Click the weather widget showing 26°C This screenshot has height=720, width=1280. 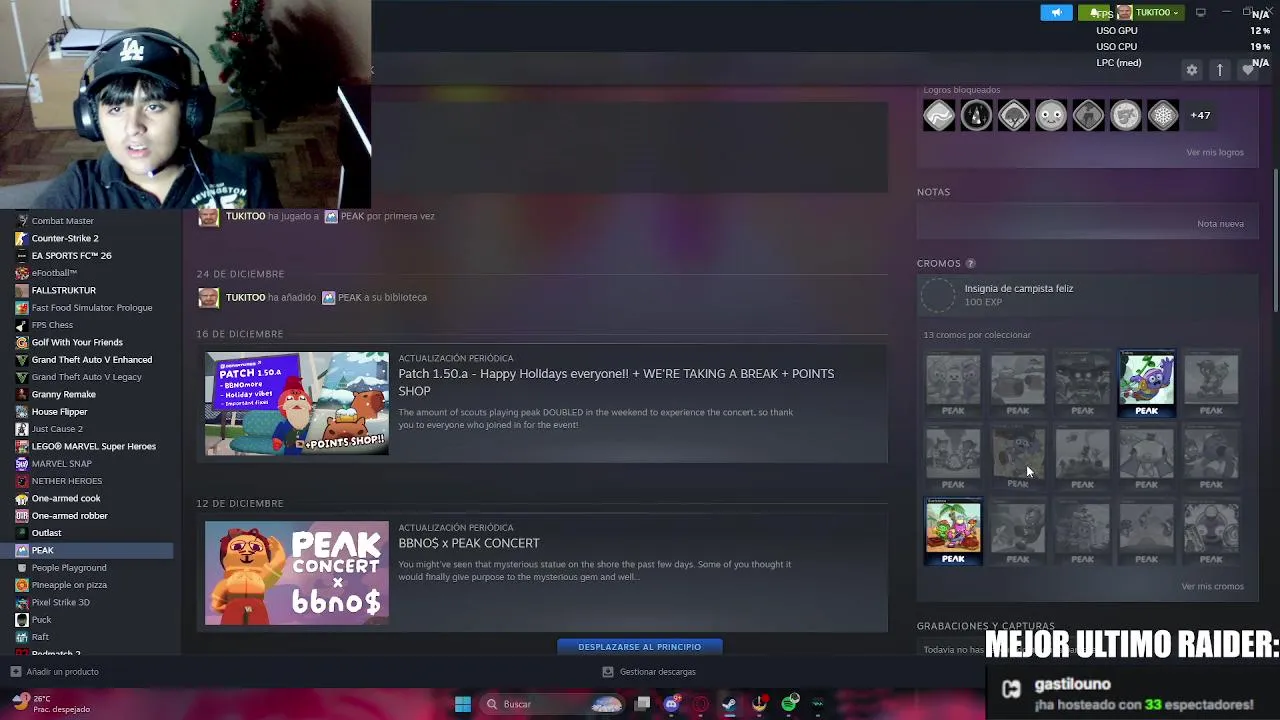[x=50, y=703]
